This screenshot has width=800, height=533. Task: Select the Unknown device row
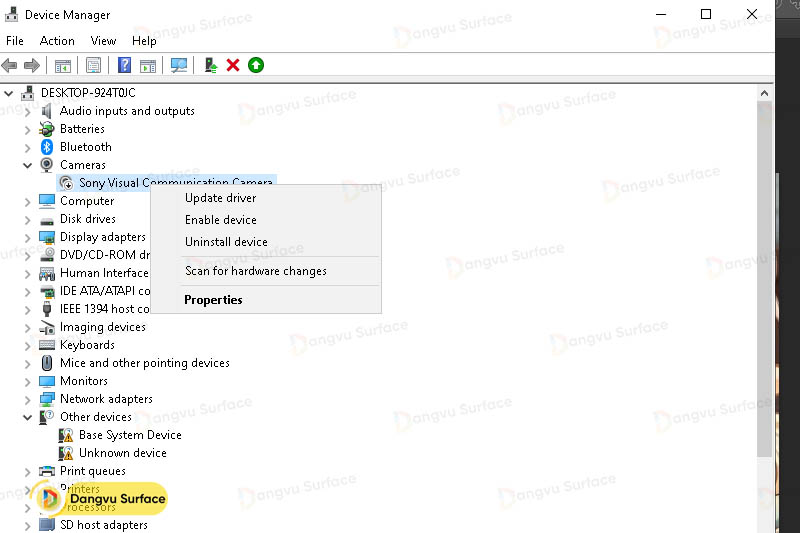pos(122,453)
